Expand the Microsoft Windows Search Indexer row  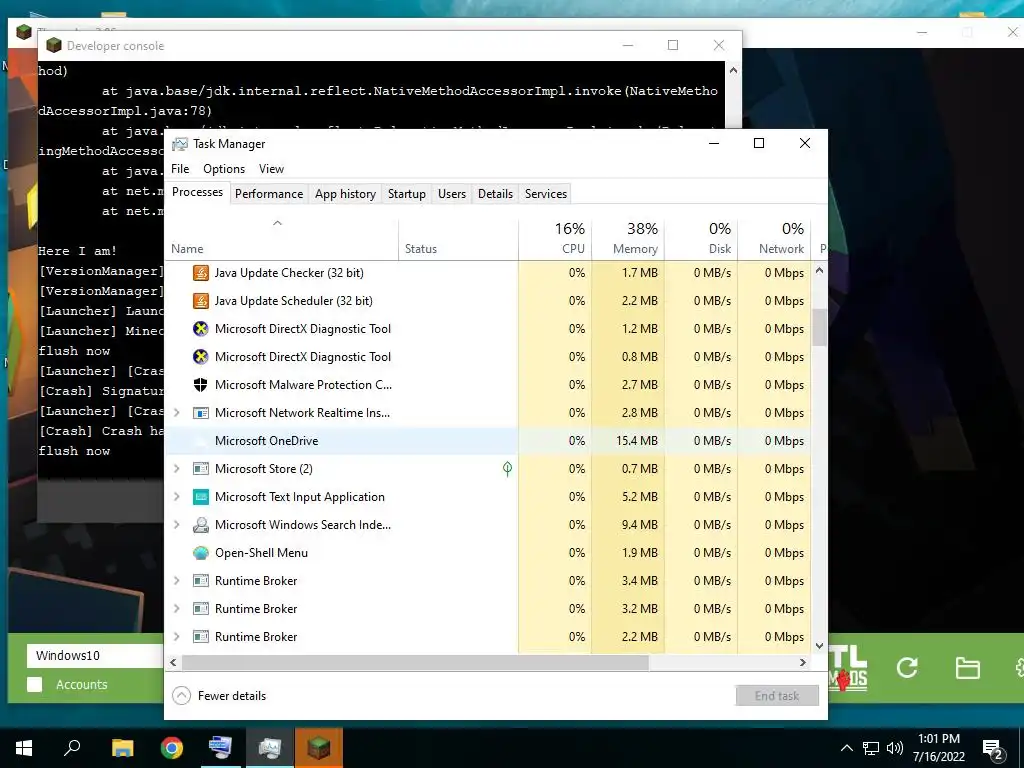pyautogui.click(x=176, y=525)
